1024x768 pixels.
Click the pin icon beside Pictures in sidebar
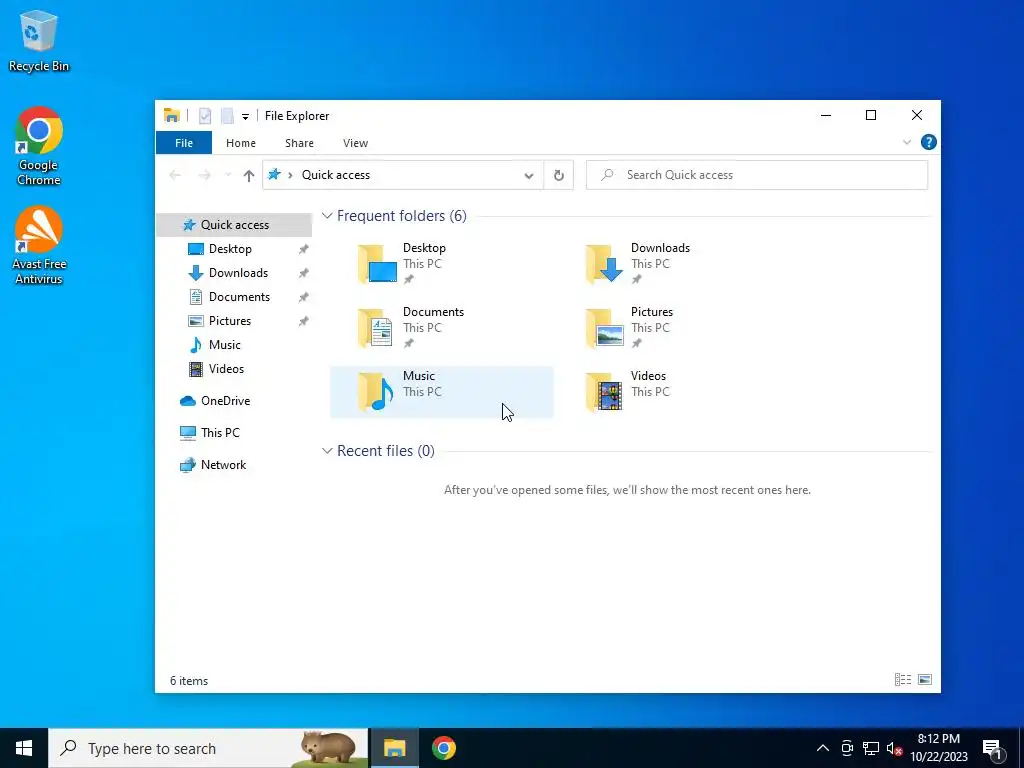(x=304, y=321)
